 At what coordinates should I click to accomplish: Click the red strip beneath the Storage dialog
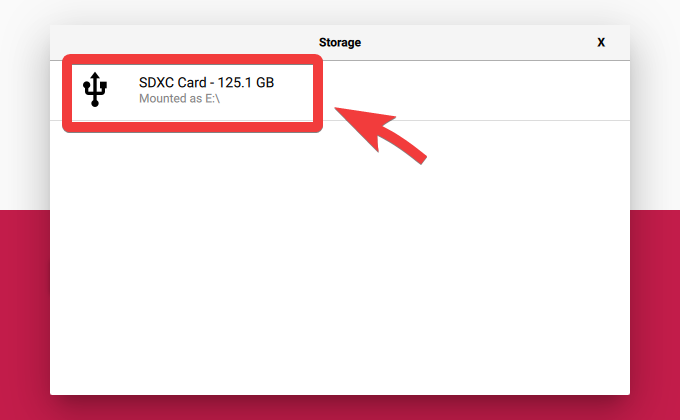coord(340,408)
